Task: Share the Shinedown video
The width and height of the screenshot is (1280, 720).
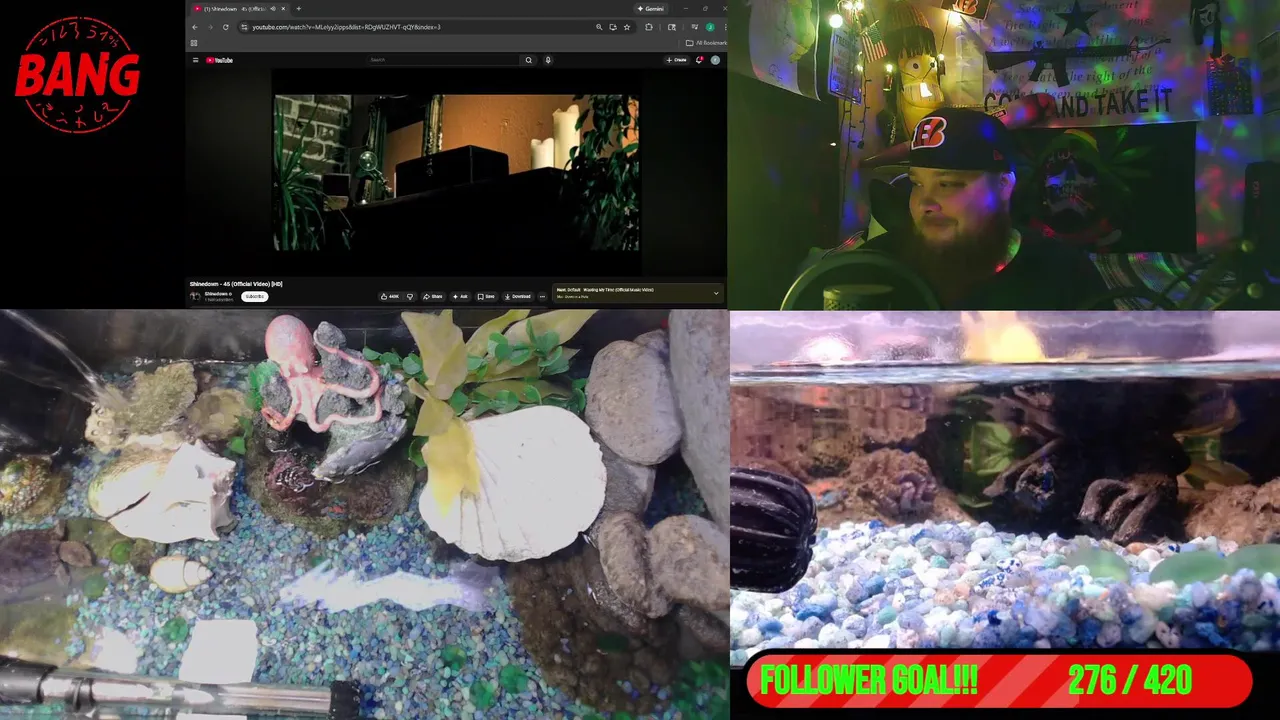Action: [433, 296]
